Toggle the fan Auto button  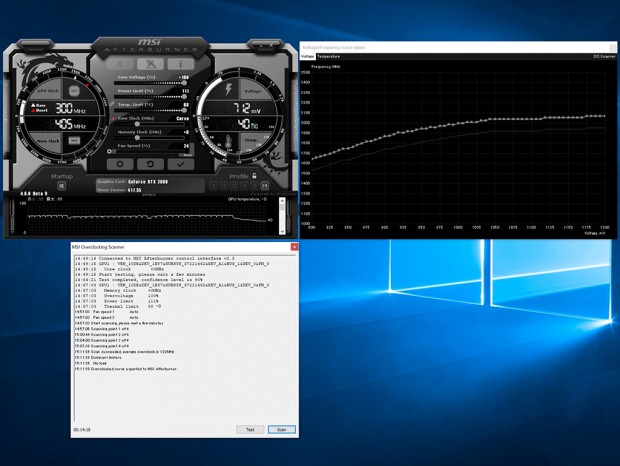187,155
